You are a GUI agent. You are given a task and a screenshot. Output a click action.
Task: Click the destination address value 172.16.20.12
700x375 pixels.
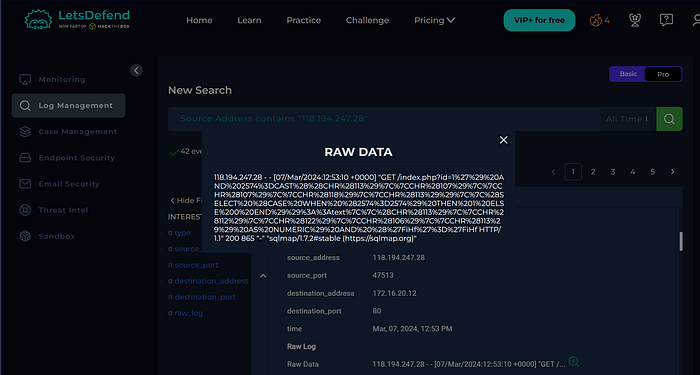pyautogui.click(x=396, y=293)
